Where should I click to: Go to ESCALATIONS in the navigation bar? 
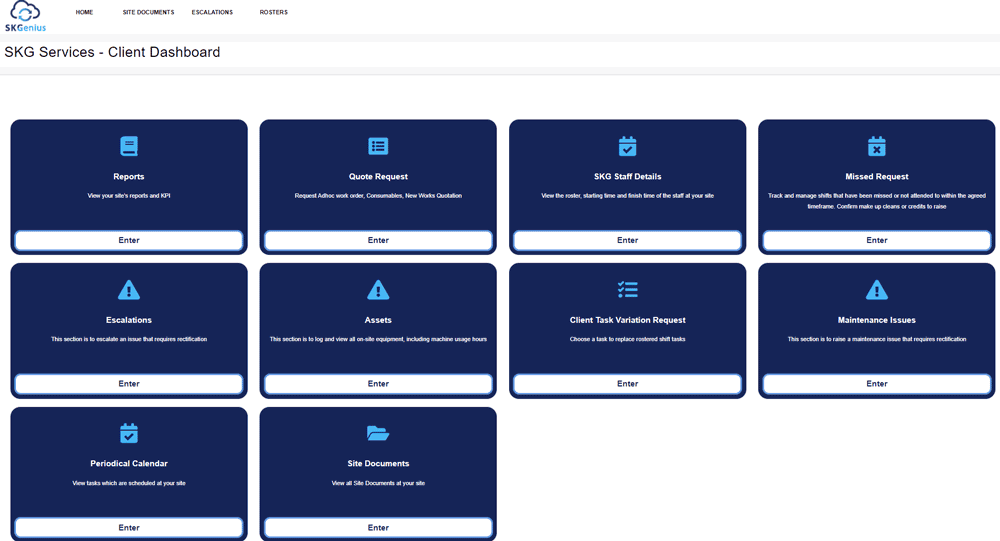point(212,12)
